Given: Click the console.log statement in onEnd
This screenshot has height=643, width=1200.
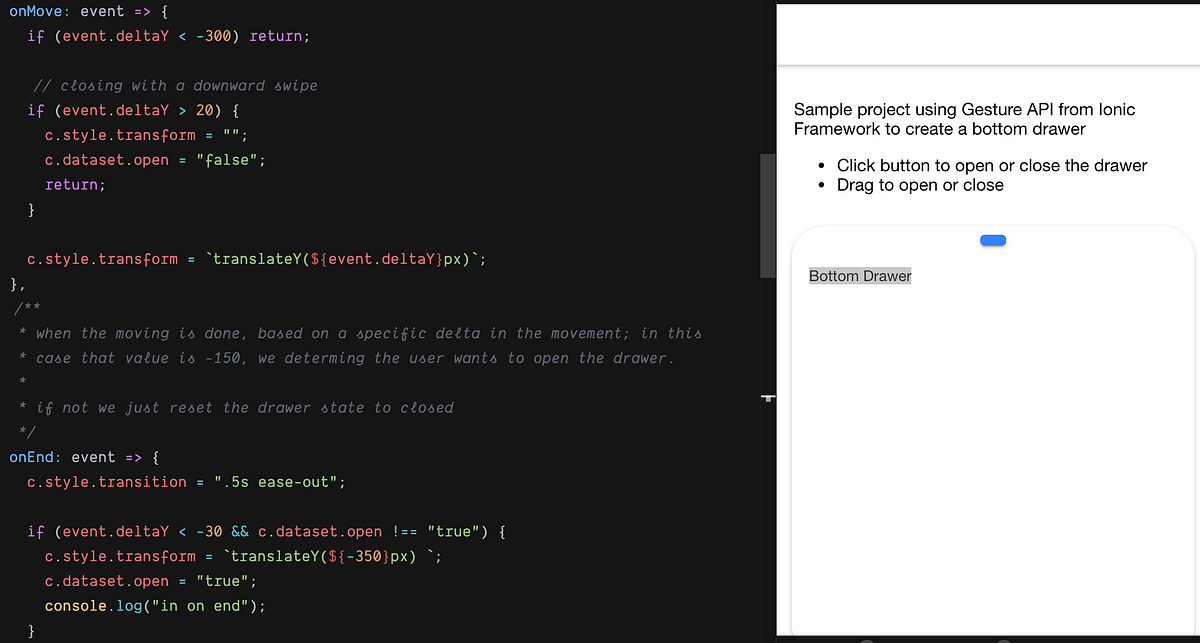Looking at the screenshot, I should click(154, 605).
